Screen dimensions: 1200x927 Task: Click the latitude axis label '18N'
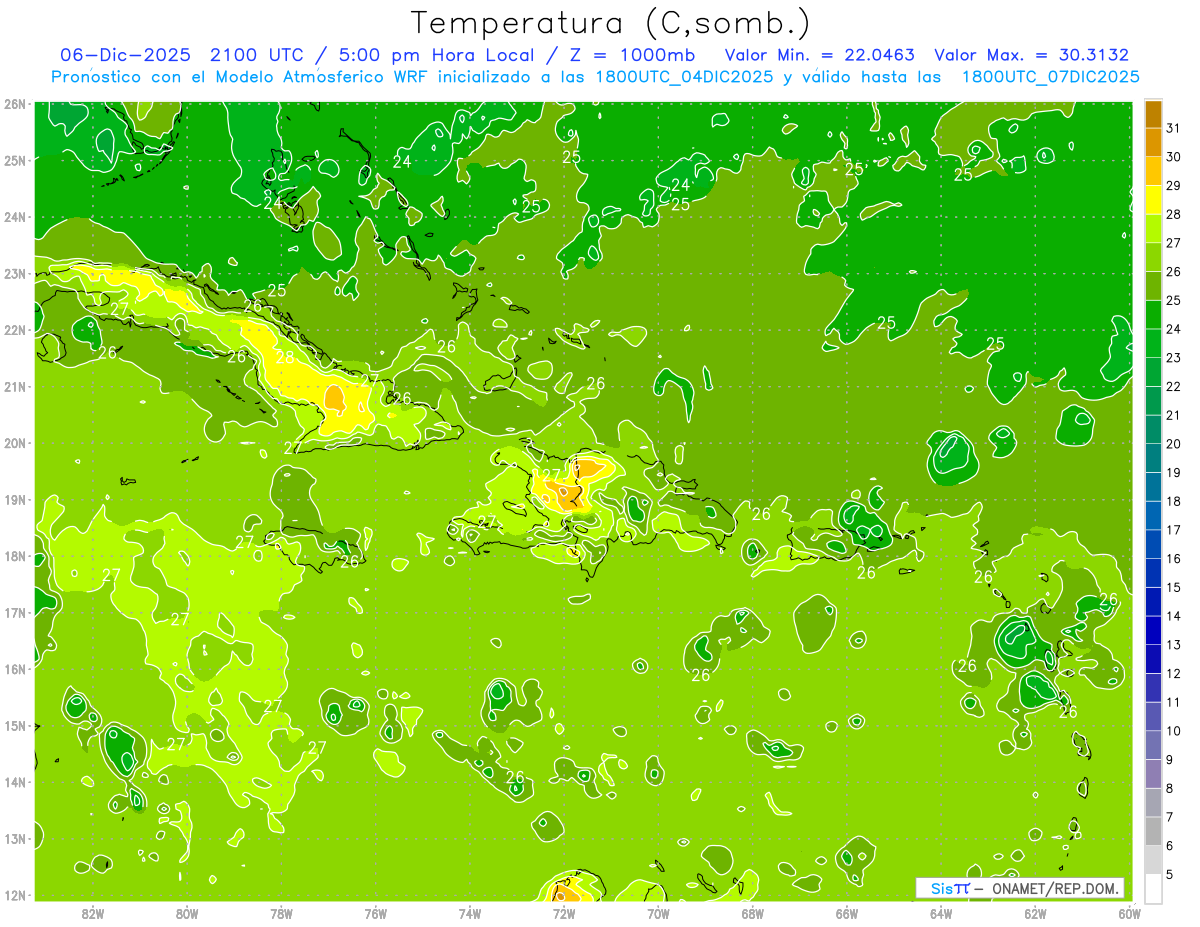[x=14, y=556]
